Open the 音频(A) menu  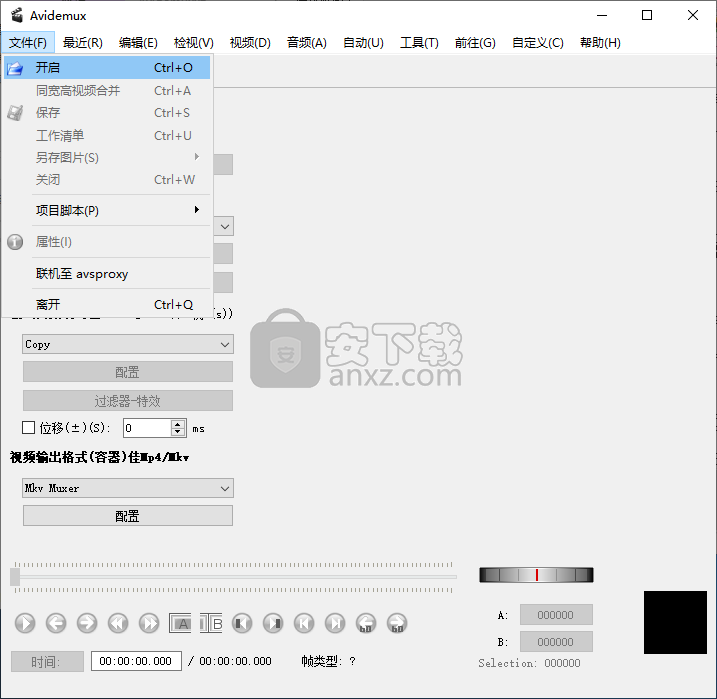pyautogui.click(x=307, y=43)
